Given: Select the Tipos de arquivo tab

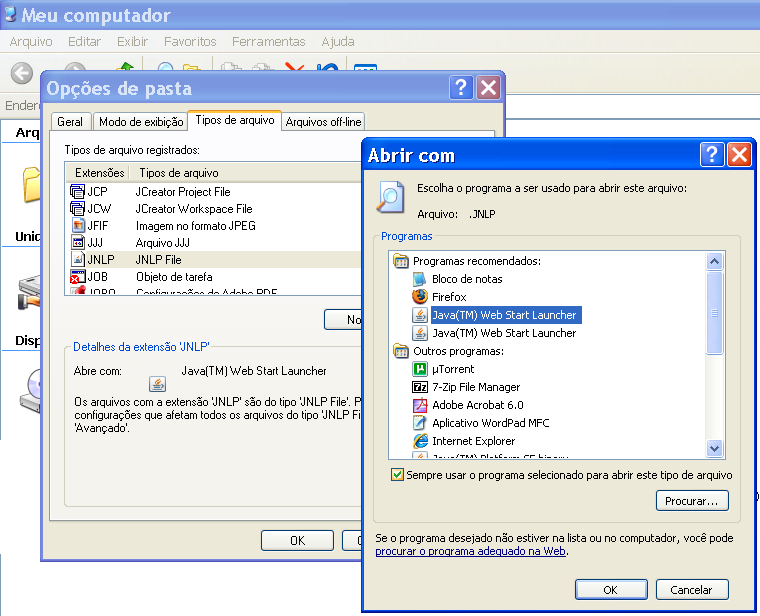Looking at the screenshot, I should point(235,120).
